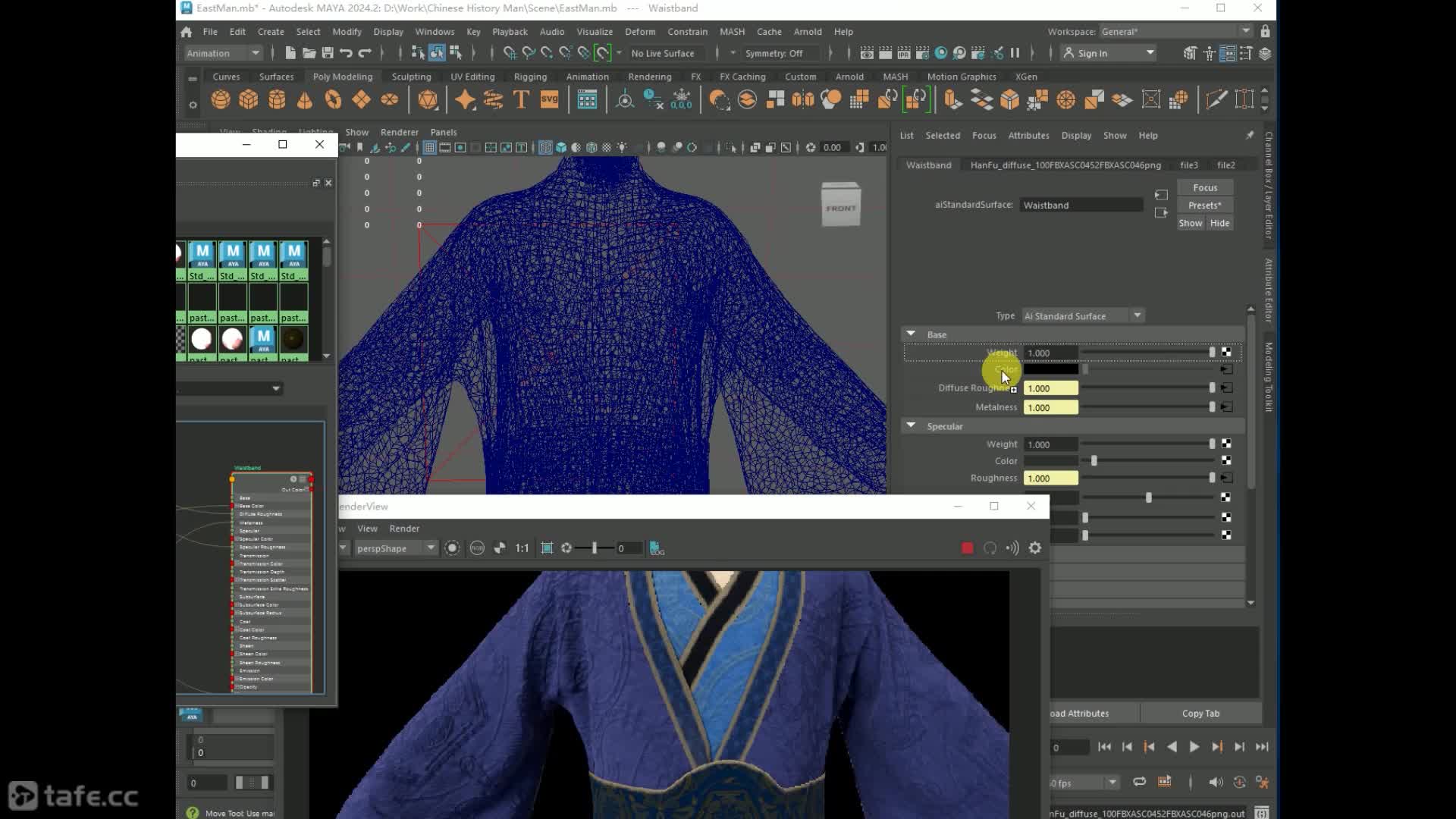Open the Sign In dropdown
Screen dimensions: 1456x819
1109,53
